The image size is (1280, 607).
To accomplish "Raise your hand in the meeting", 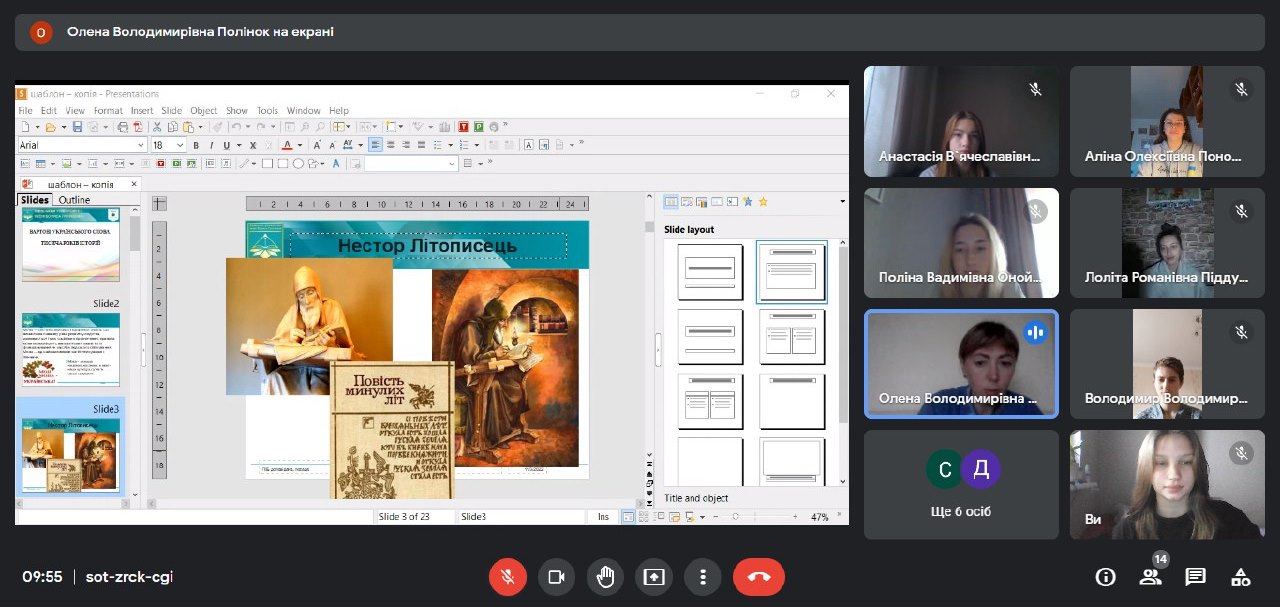I will point(605,577).
